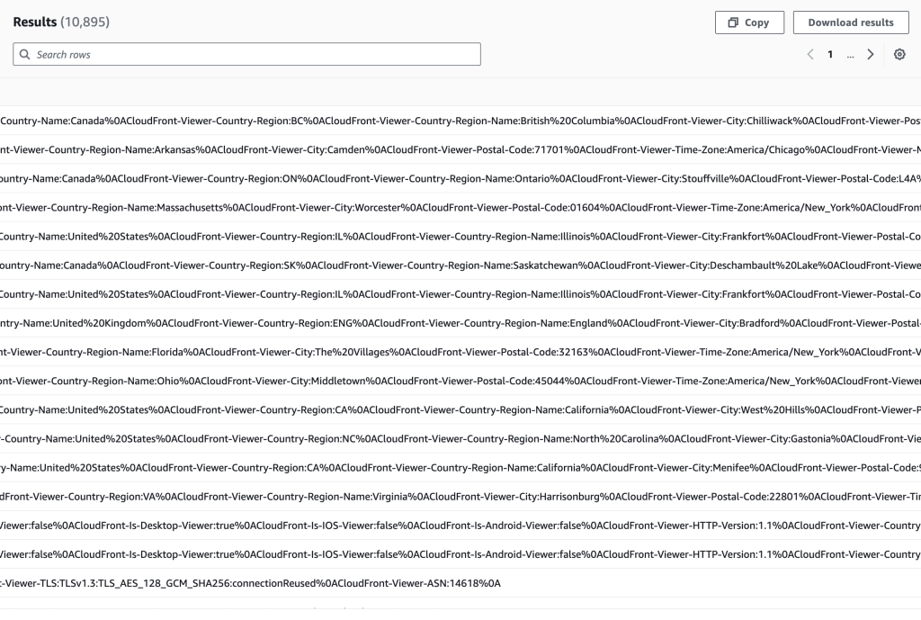Click Download results button

(x=851, y=22)
